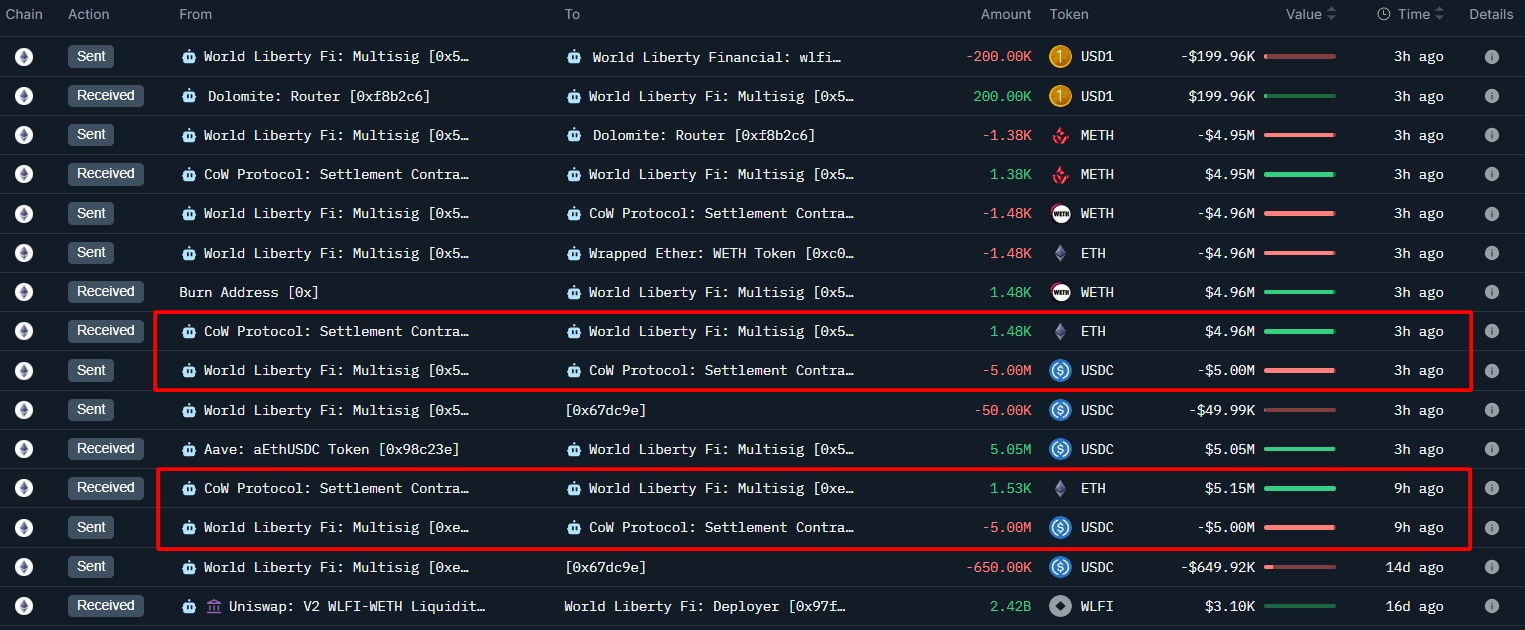1525x630 pixels.
Task: Click the WETH token icon in 1.48K row
Action: (1060, 292)
